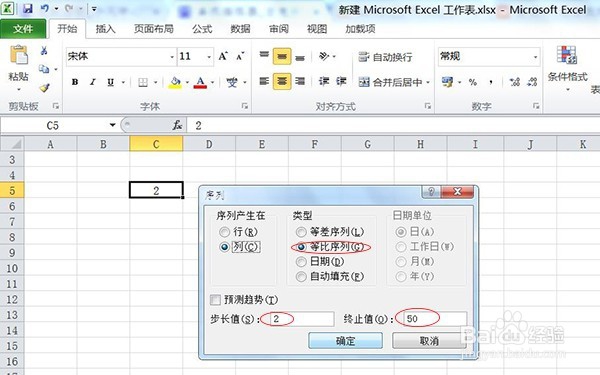Increase font size with large A icon

[x=223, y=57]
